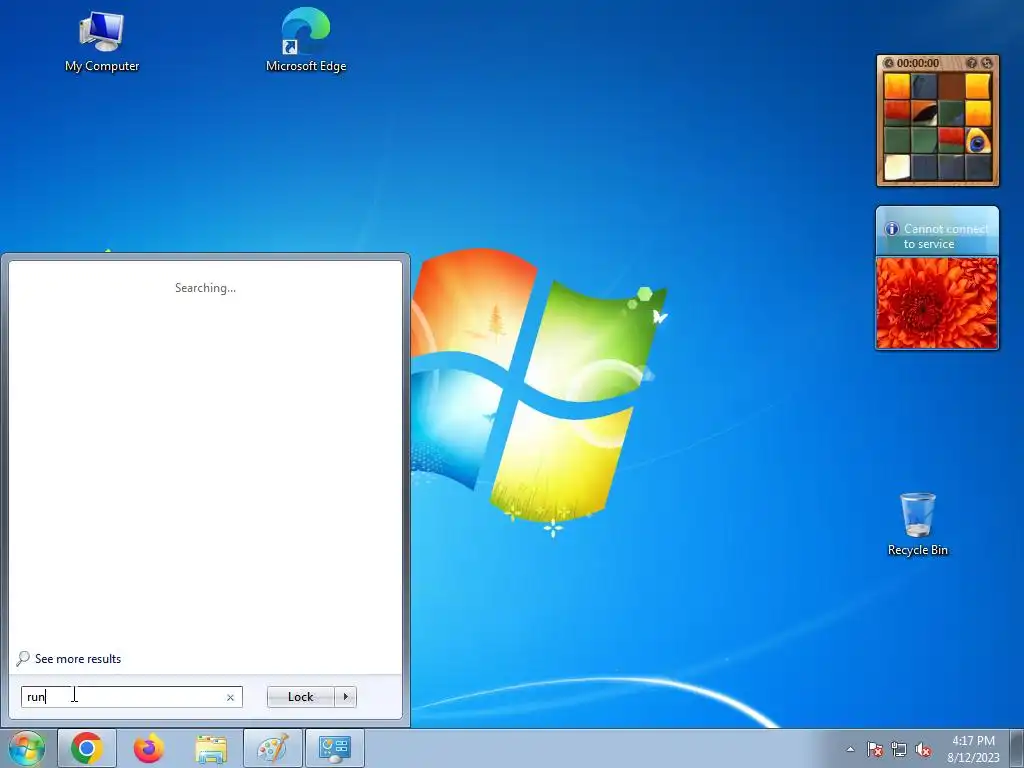
Task: Expand the shutdown options arrow beside Lock
Action: click(x=345, y=697)
